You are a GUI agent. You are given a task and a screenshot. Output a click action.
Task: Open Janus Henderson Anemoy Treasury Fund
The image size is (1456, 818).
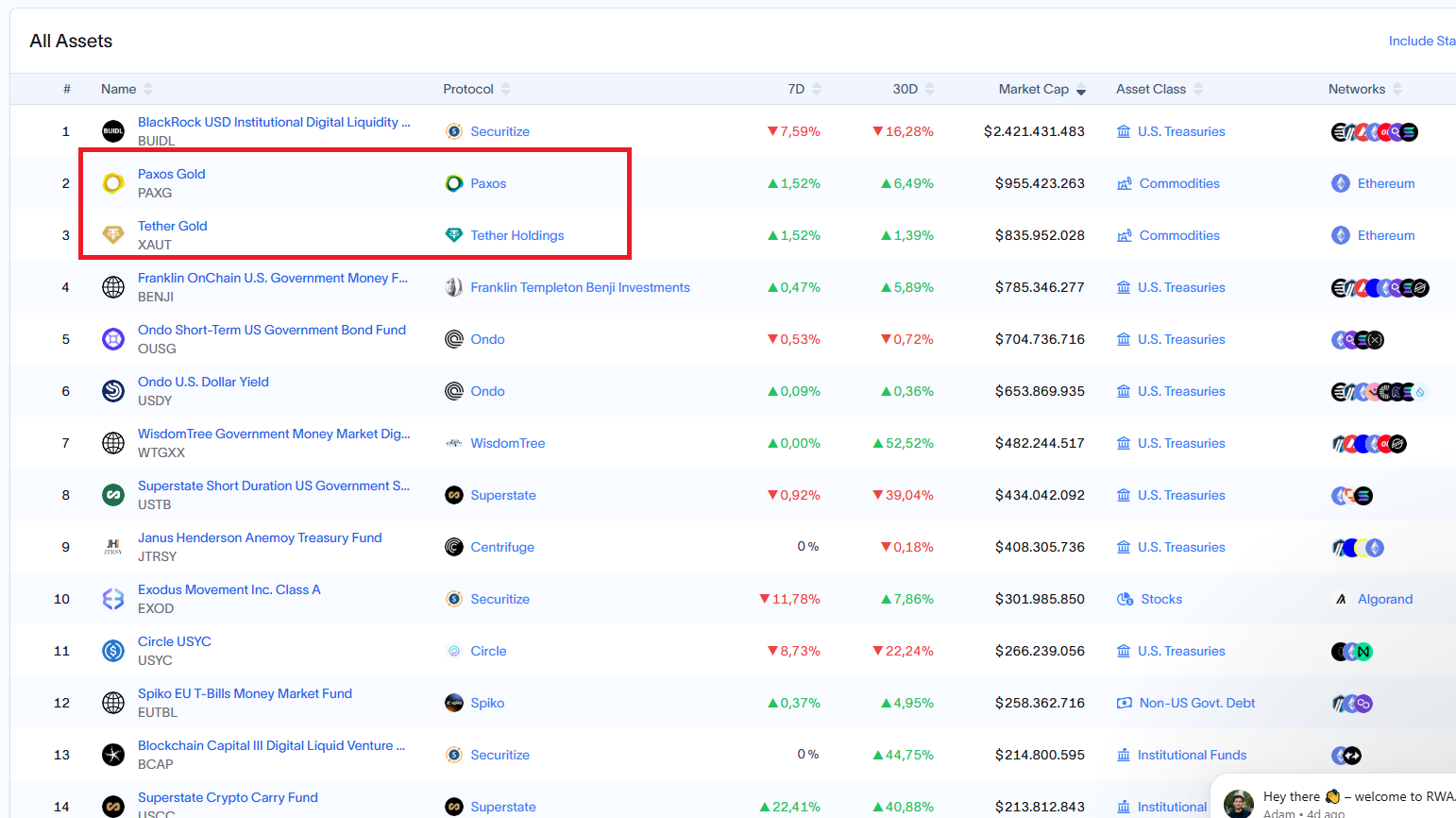(260, 537)
